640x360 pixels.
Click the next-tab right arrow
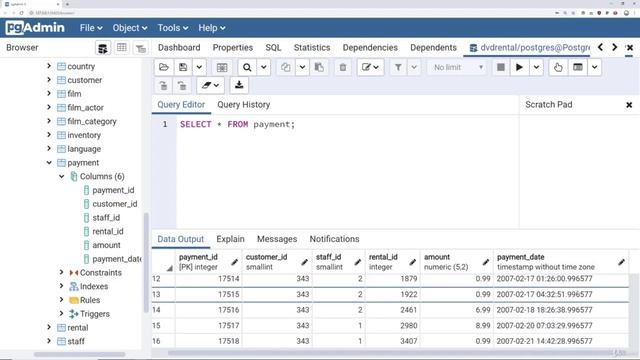pyautogui.click(x=614, y=47)
